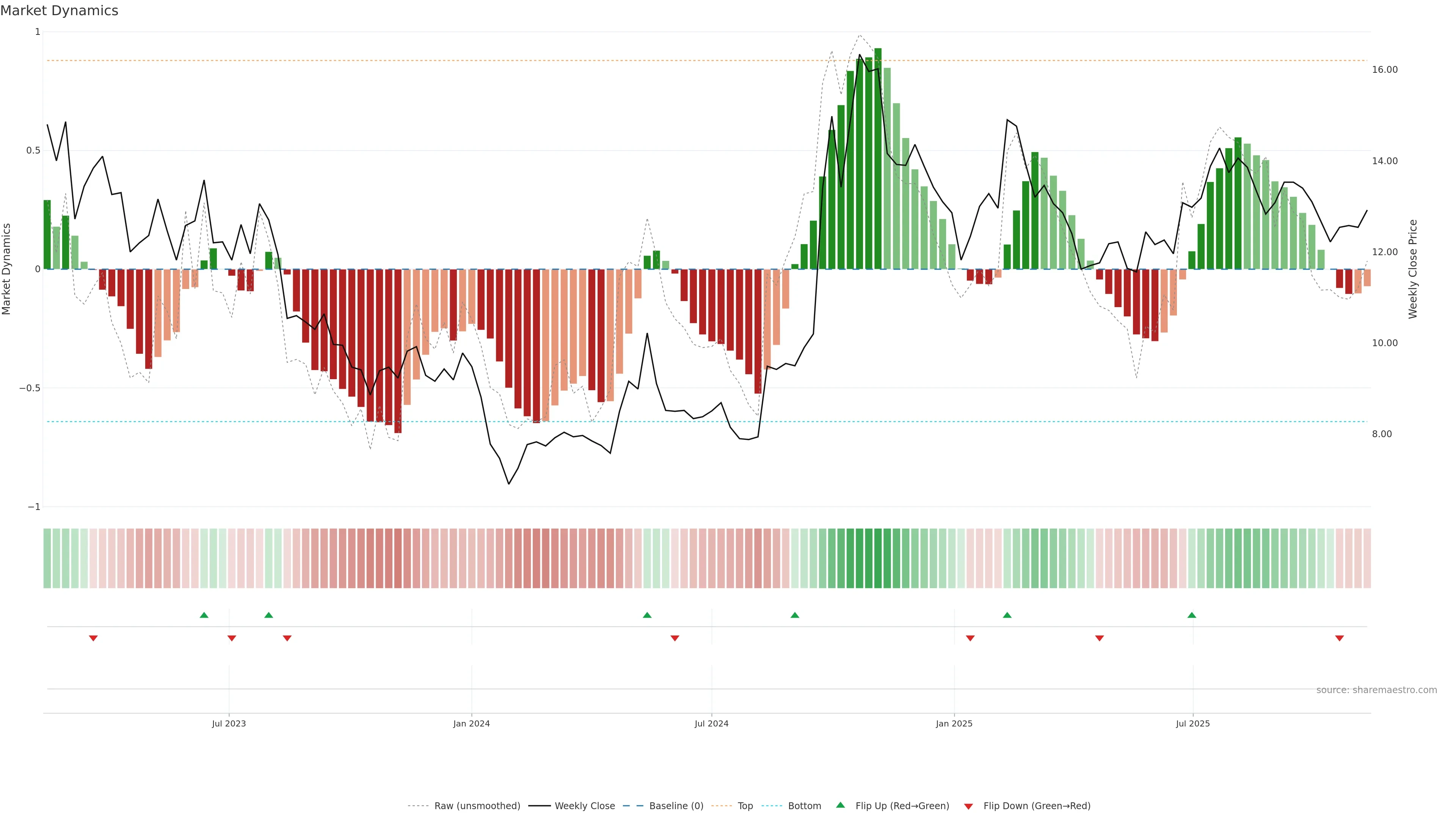This screenshot has width=1456, height=819.
Task: Click the last red flip-down marker in the timeline
Action: point(1339,638)
